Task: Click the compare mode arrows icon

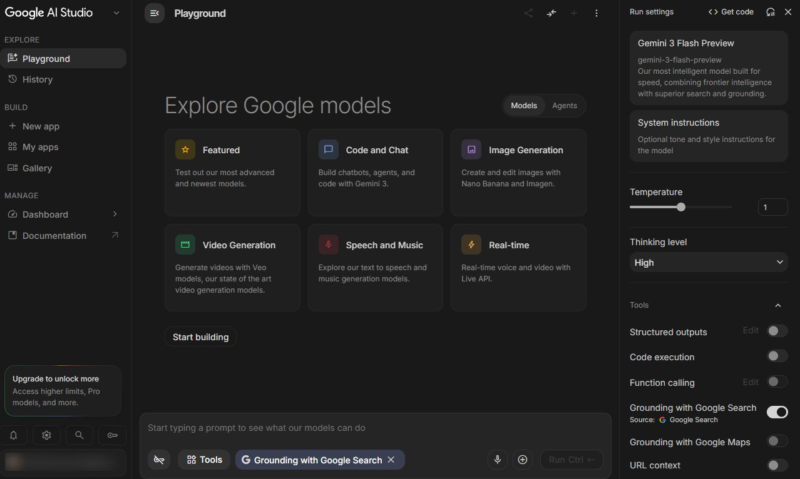Action: tap(552, 13)
